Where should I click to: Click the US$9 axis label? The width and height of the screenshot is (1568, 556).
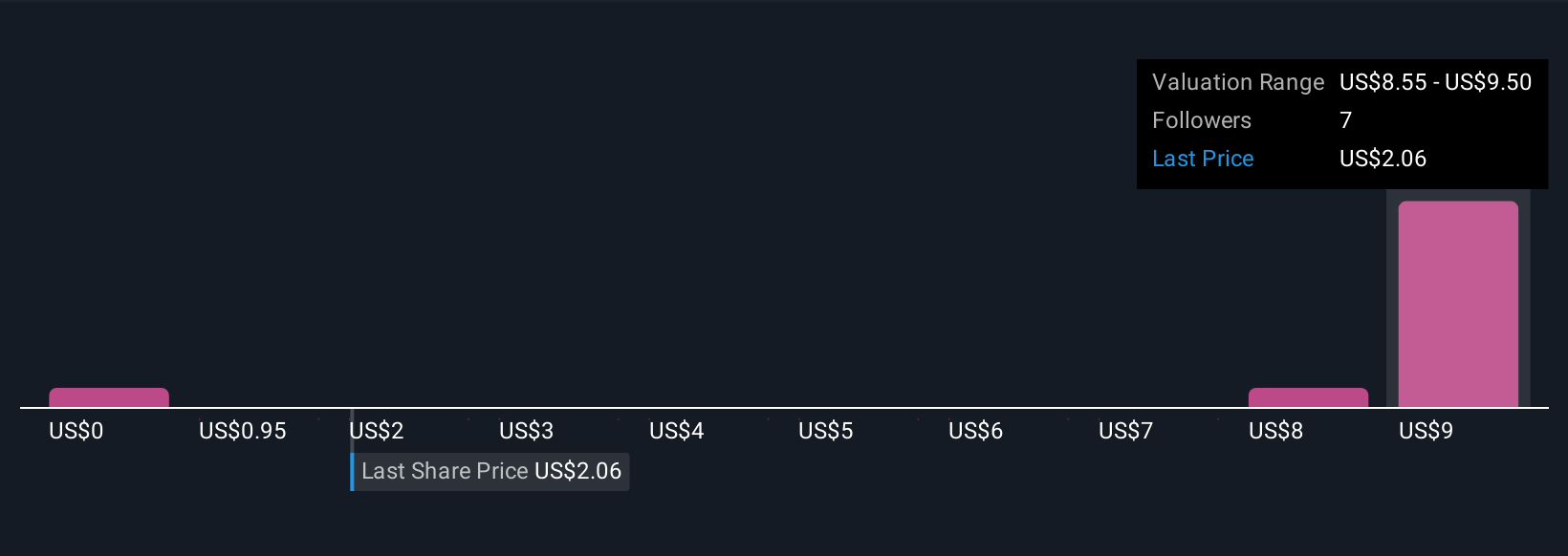1426,431
